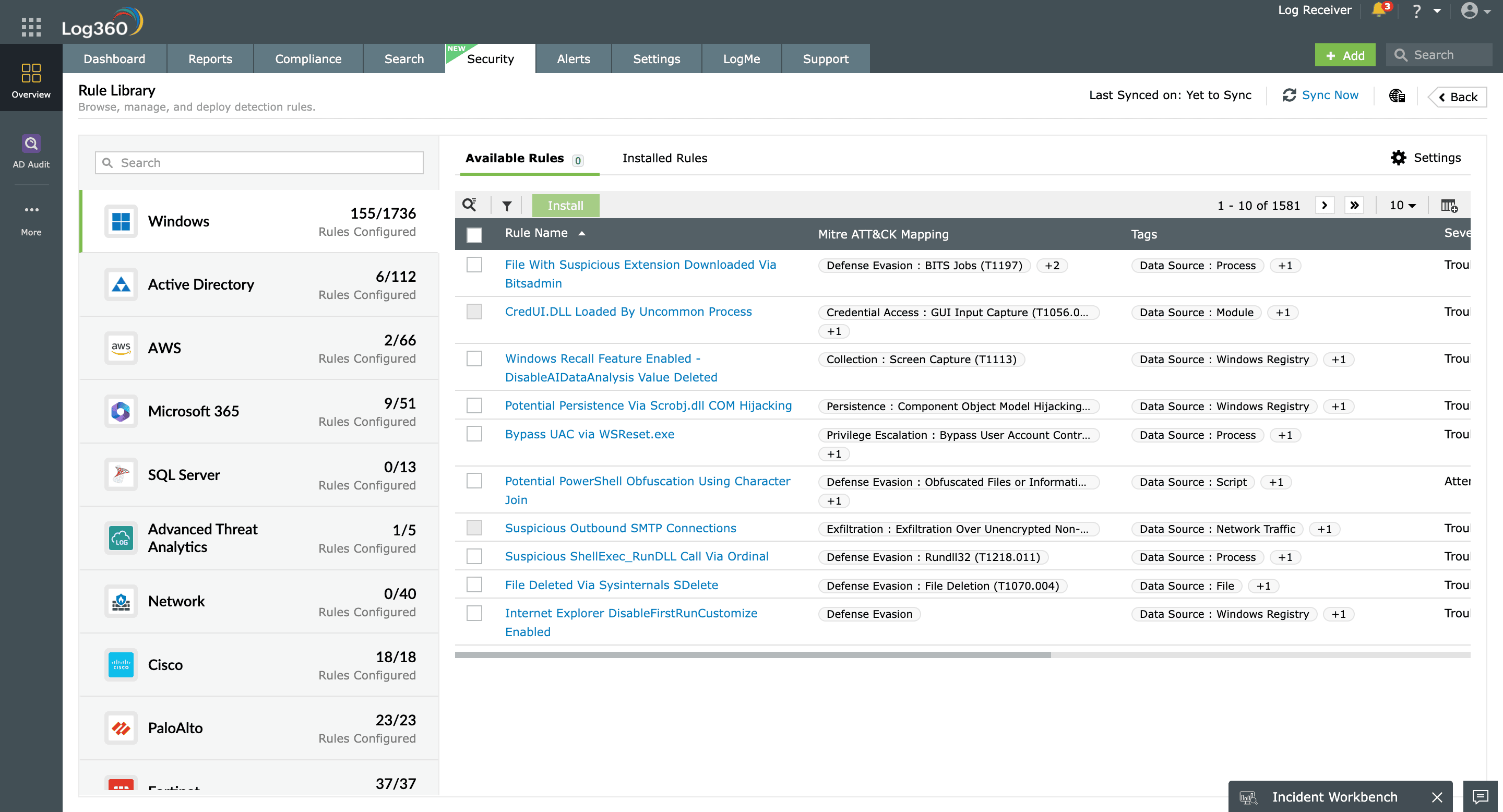Click the filter funnel icon
Screen dimensions: 1503x812
[506, 205]
